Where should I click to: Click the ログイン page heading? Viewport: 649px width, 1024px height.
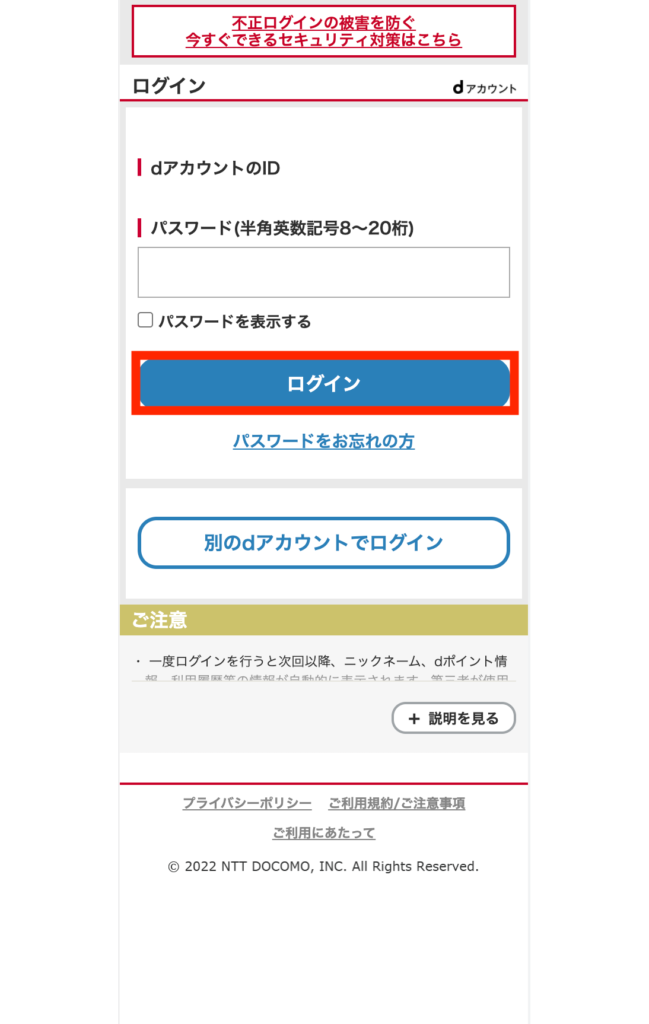pos(169,86)
